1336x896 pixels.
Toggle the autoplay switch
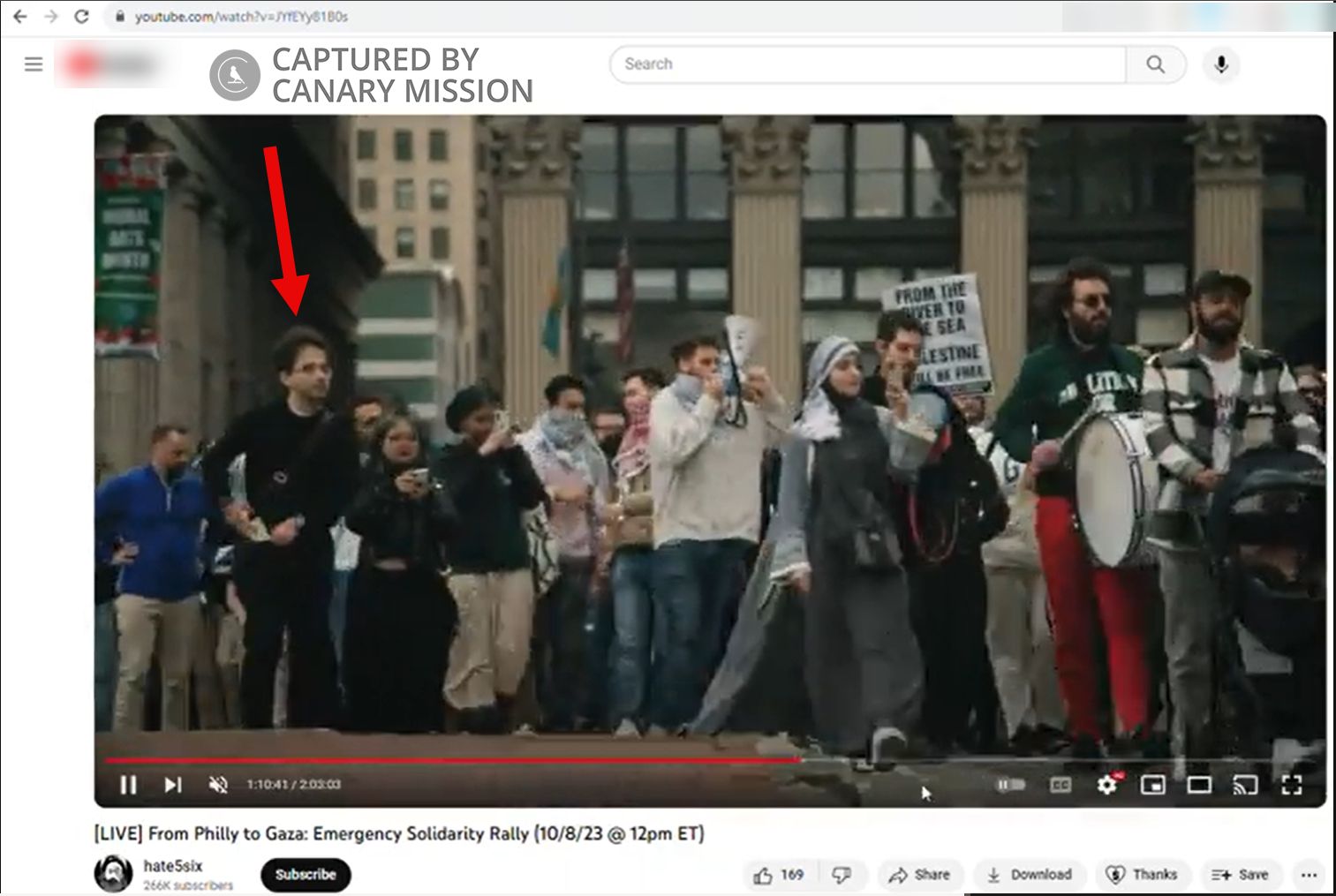pos(1010,785)
